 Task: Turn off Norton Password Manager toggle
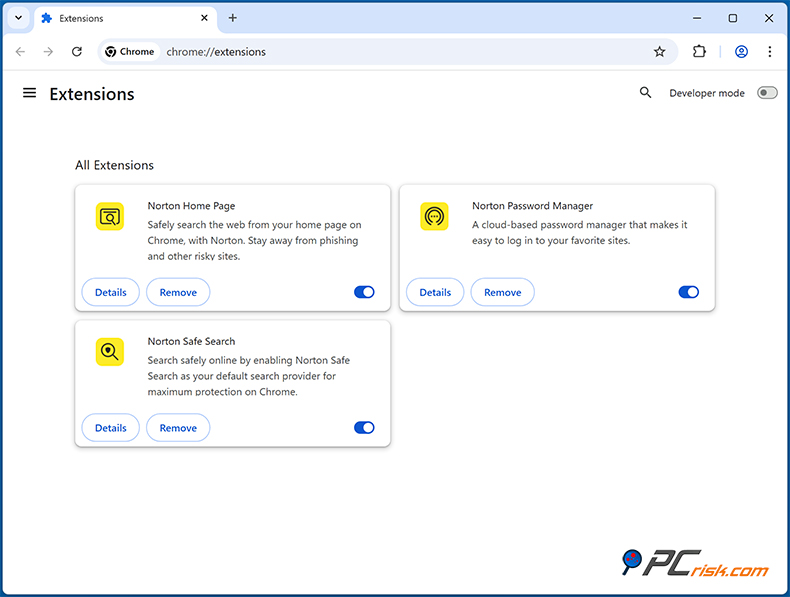pos(688,292)
